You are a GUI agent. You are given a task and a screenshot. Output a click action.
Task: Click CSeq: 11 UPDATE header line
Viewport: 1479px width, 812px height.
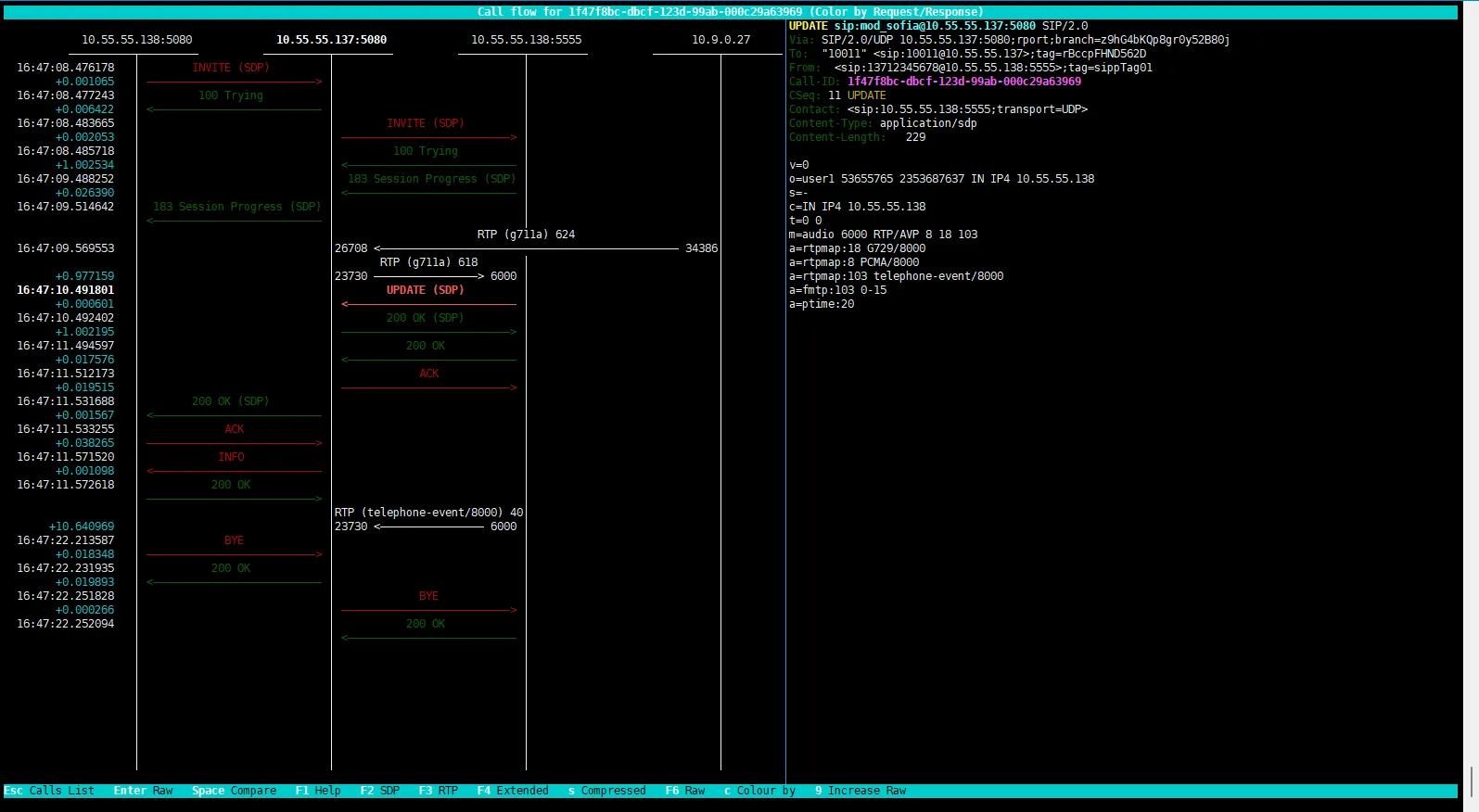(x=837, y=95)
